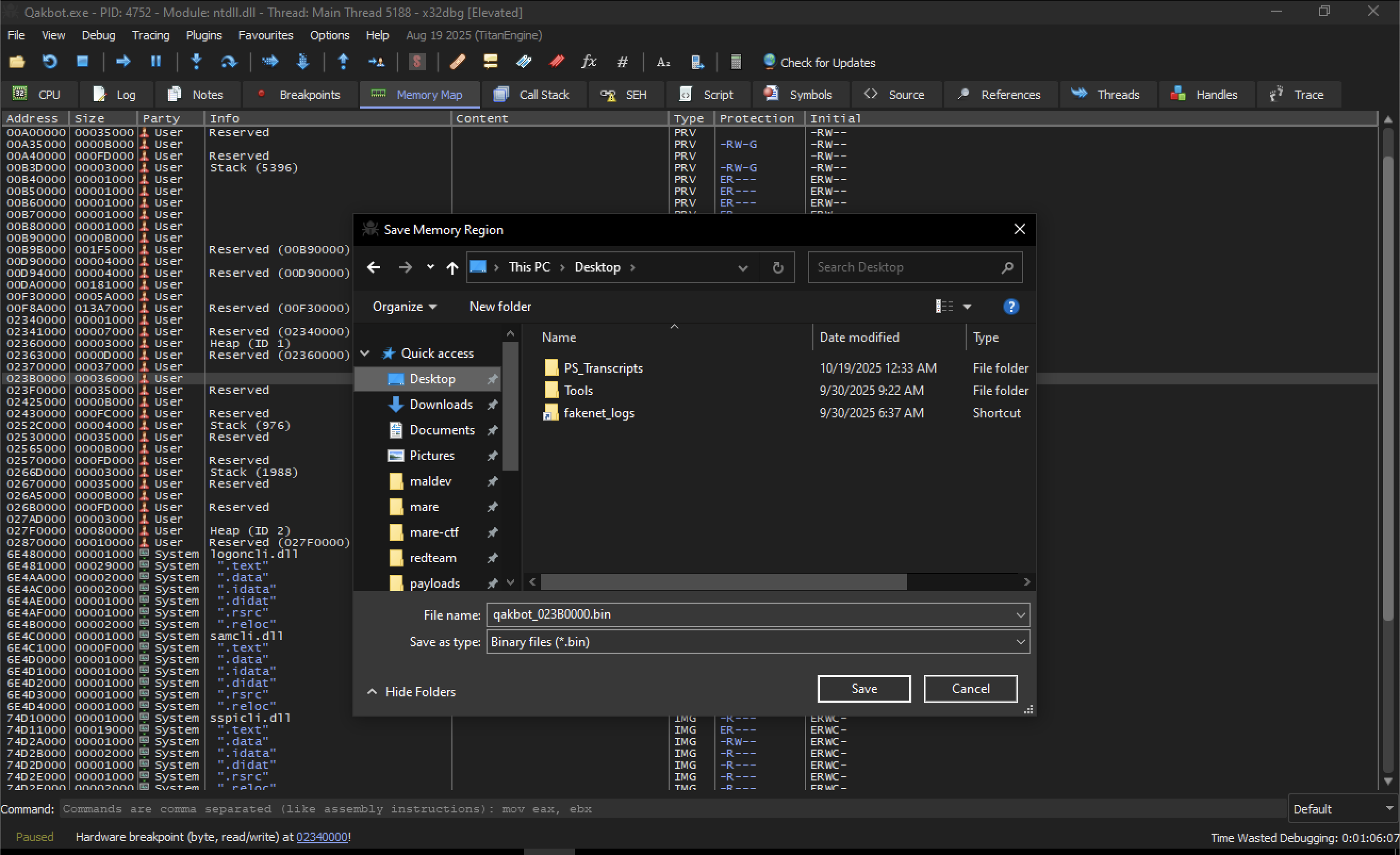Open the Tracing menu
Image resolution: width=1400 pixels, height=855 pixels.
click(151, 35)
